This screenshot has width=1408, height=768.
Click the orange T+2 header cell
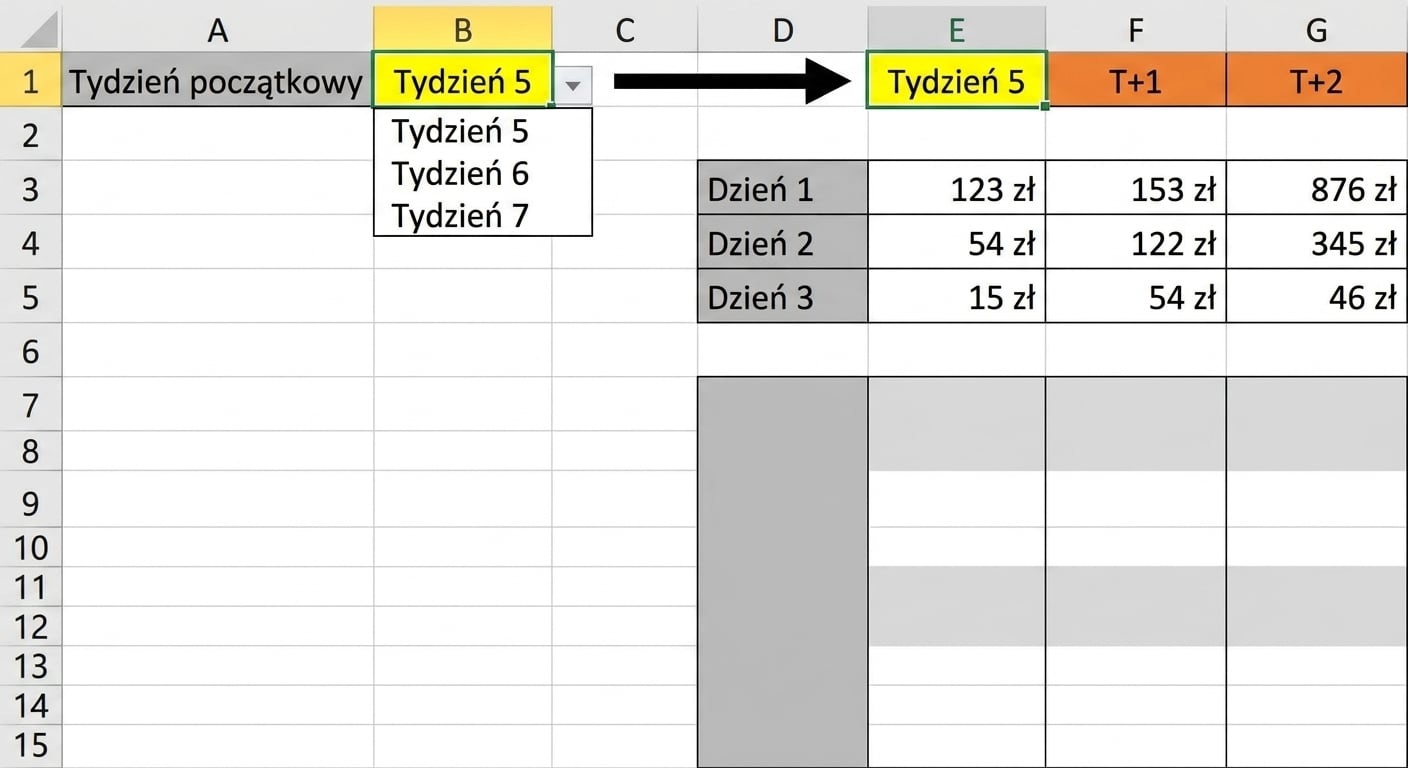tap(1317, 80)
